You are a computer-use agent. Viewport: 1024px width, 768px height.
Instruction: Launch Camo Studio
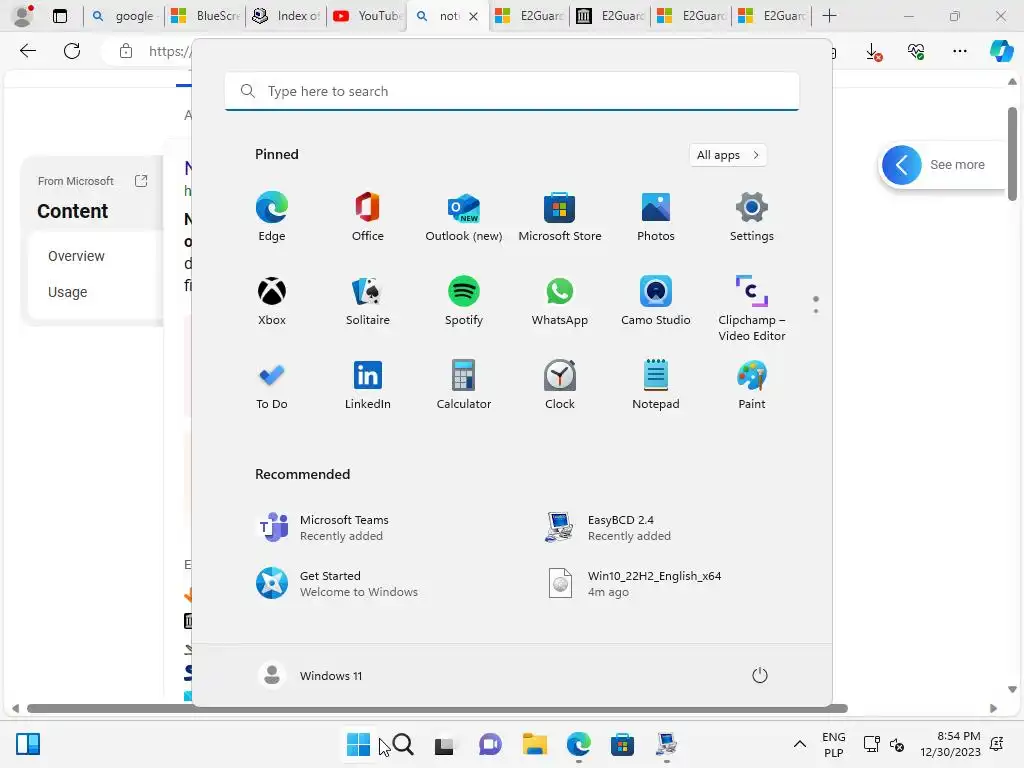coord(656,301)
